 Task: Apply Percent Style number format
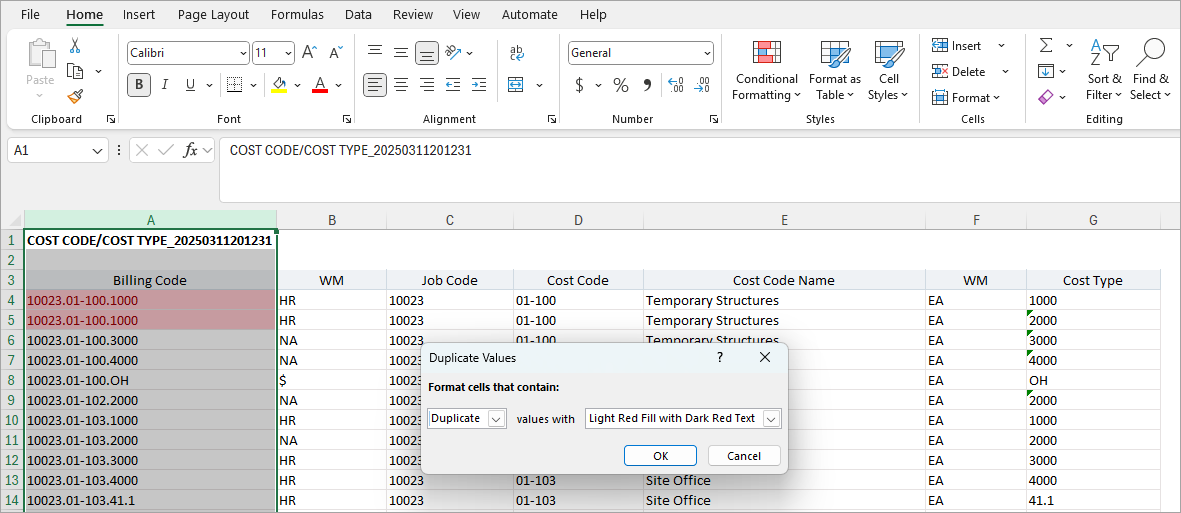[x=620, y=86]
